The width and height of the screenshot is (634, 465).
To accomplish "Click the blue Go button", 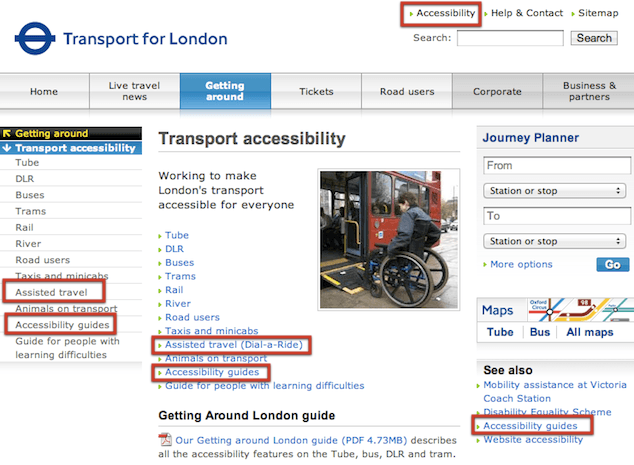I will pyautogui.click(x=613, y=264).
